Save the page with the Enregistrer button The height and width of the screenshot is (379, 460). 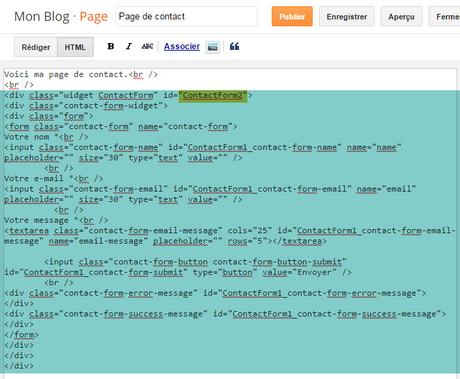(x=347, y=16)
